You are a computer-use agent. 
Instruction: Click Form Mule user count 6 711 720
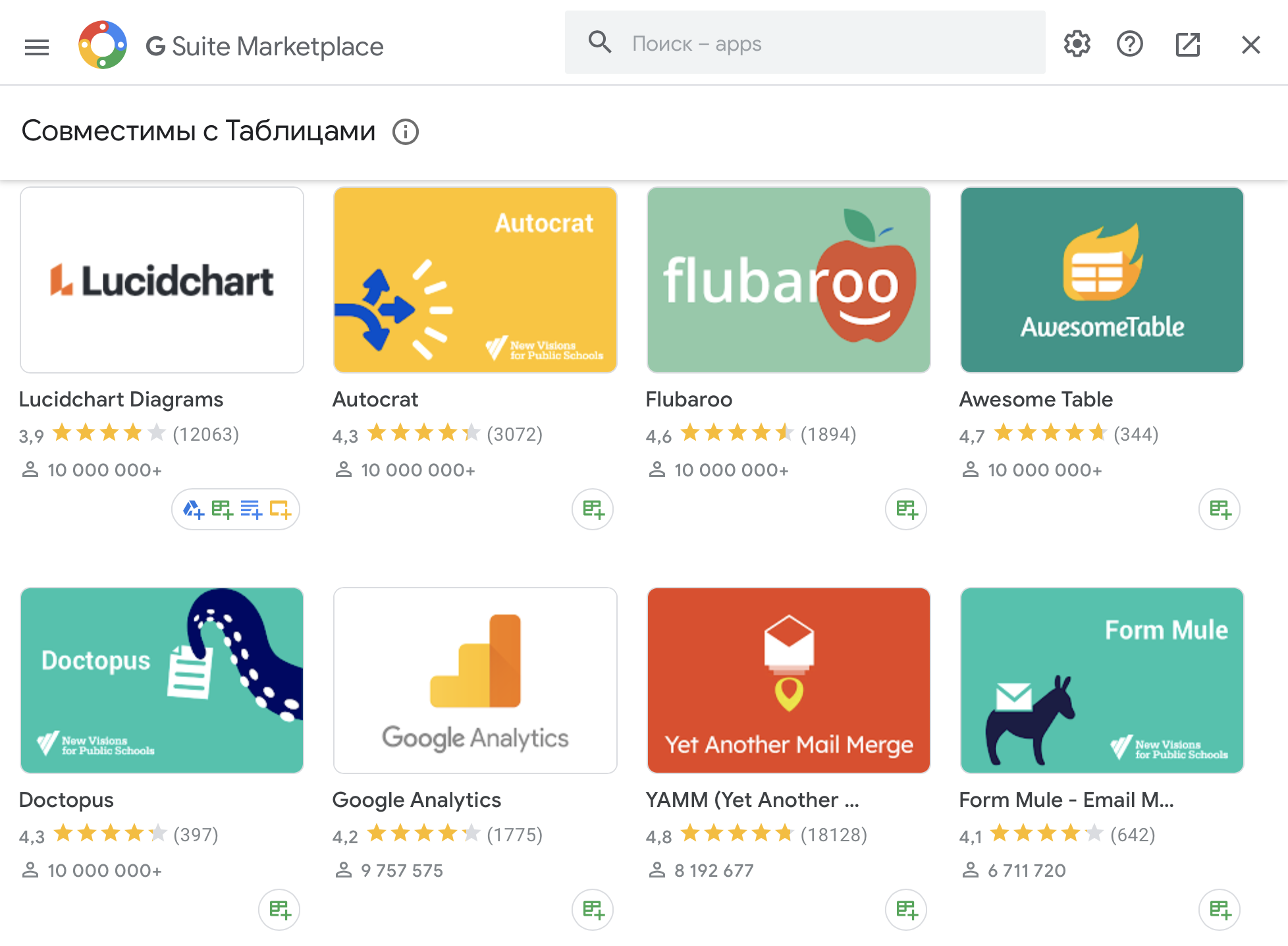point(1027,870)
